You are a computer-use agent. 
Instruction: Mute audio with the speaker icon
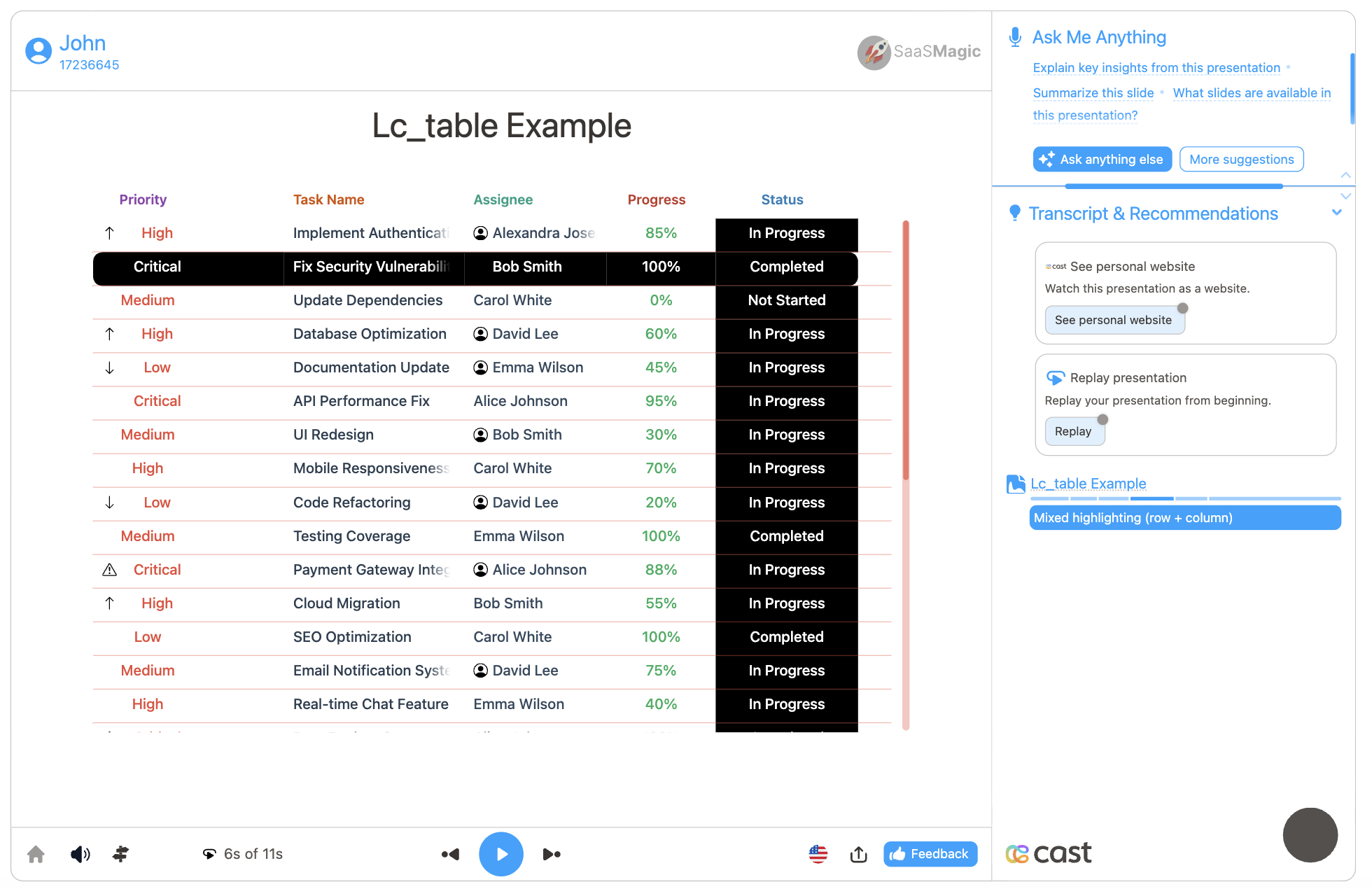[x=80, y=854]
